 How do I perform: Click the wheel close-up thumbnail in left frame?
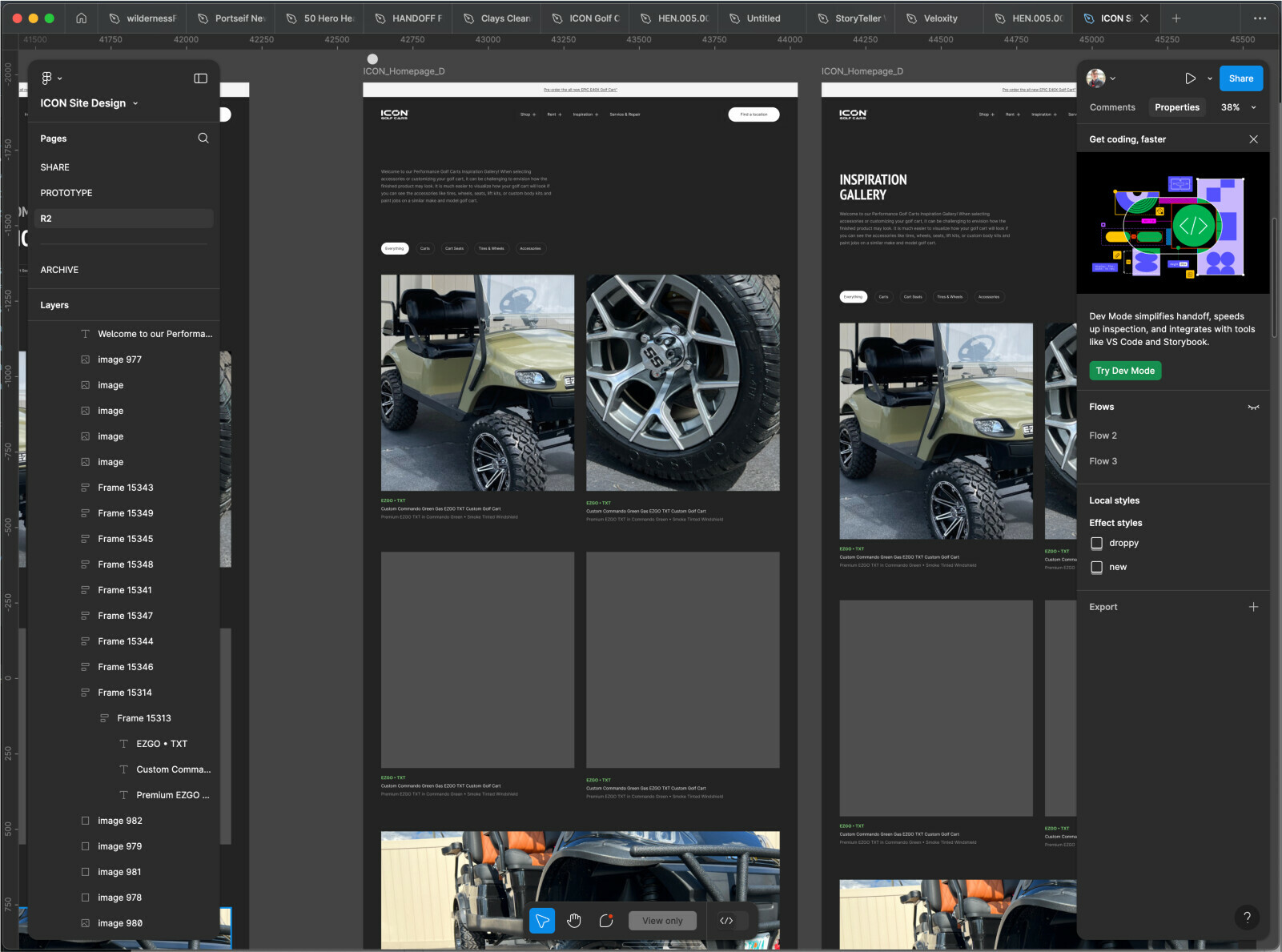coord(683,383)
